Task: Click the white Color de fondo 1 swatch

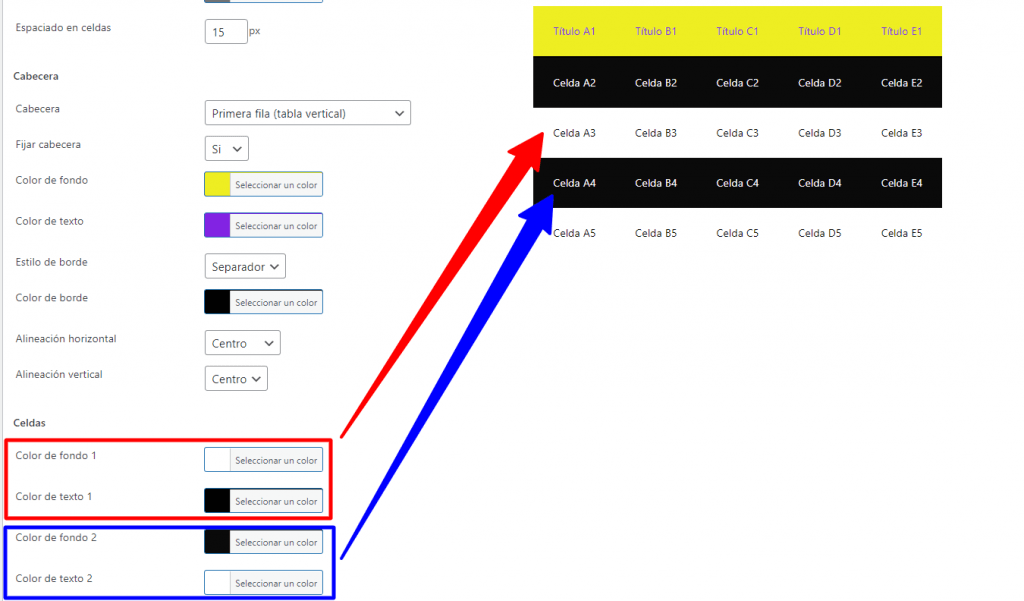Action: coord(218,460)
